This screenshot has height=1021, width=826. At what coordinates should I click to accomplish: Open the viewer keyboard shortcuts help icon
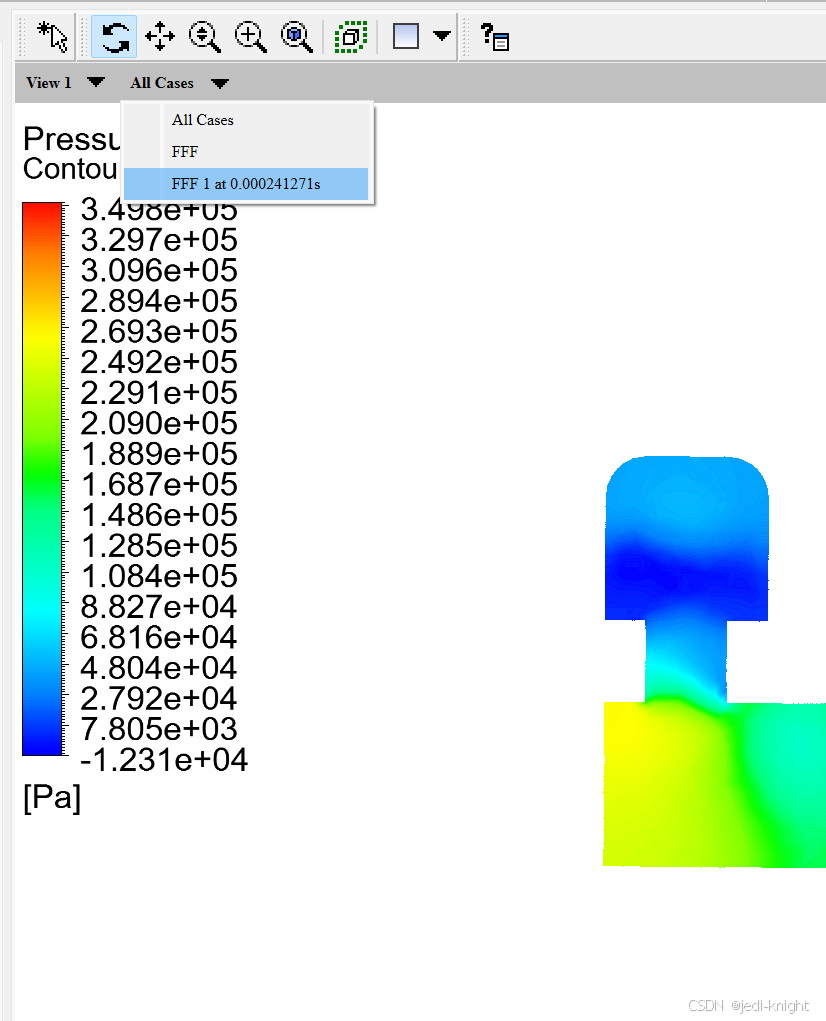click(x=494, y=36)
